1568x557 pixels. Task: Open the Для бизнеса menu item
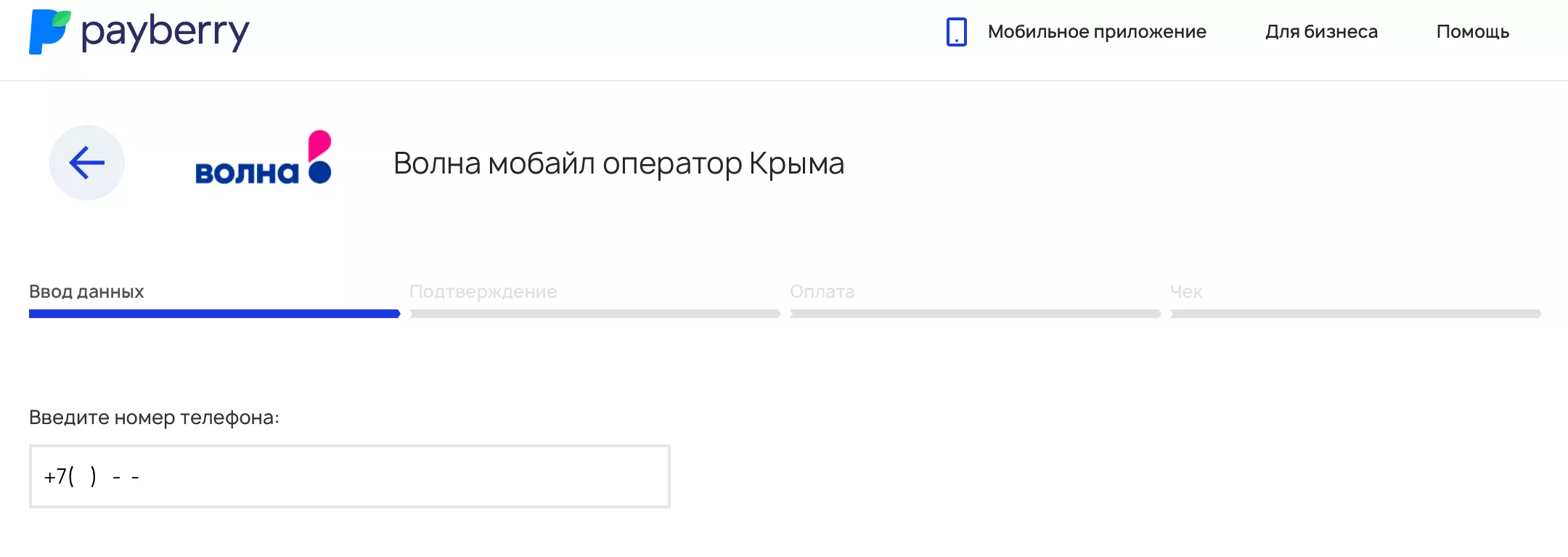click(x=1321, y=32)
